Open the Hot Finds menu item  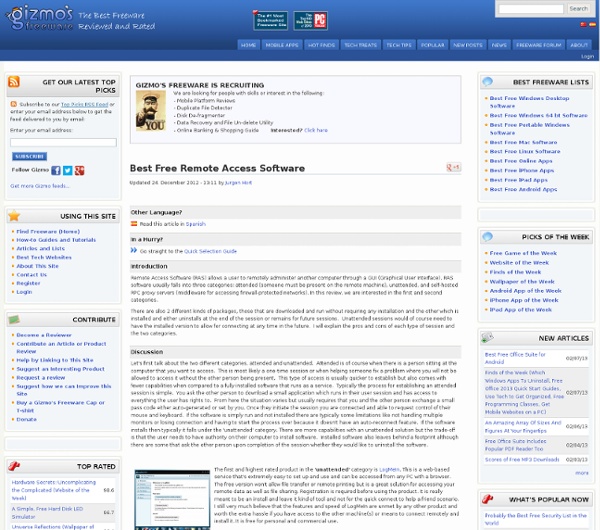coord(321,45)
